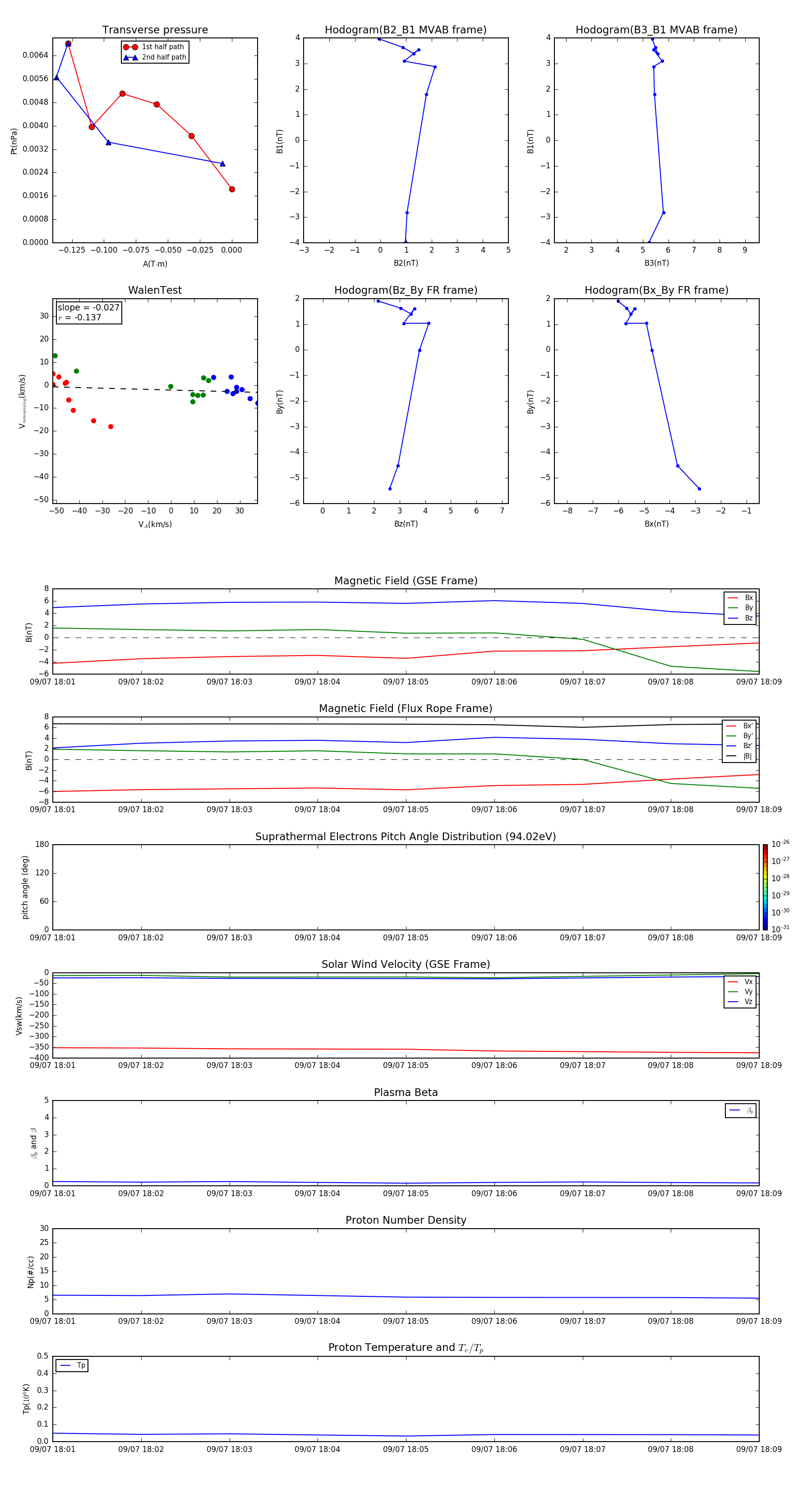Screen dimensions: 812x1489
Task: Click the 'A(T·m)' x-axis label
Action: coord(155,264)
